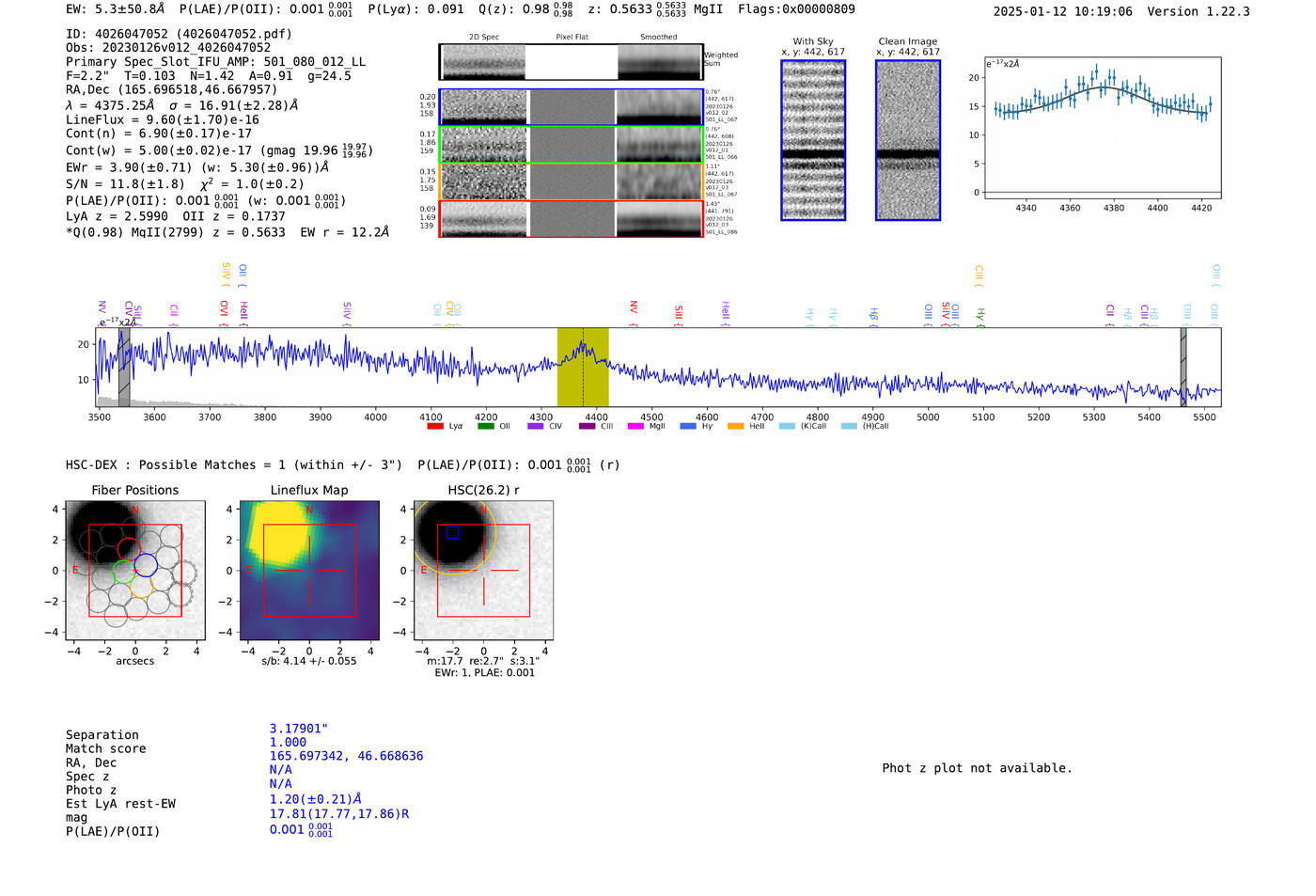Select the Primary Spec_Slot_IFU_AMP line

coord(215,62)
